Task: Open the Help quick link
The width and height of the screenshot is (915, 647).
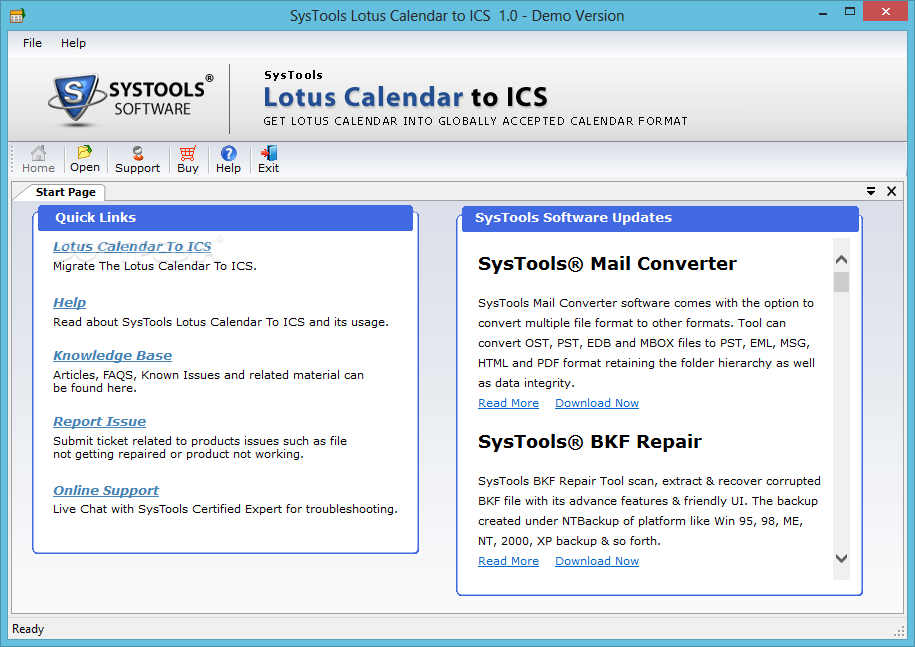Action: point(69,302)
